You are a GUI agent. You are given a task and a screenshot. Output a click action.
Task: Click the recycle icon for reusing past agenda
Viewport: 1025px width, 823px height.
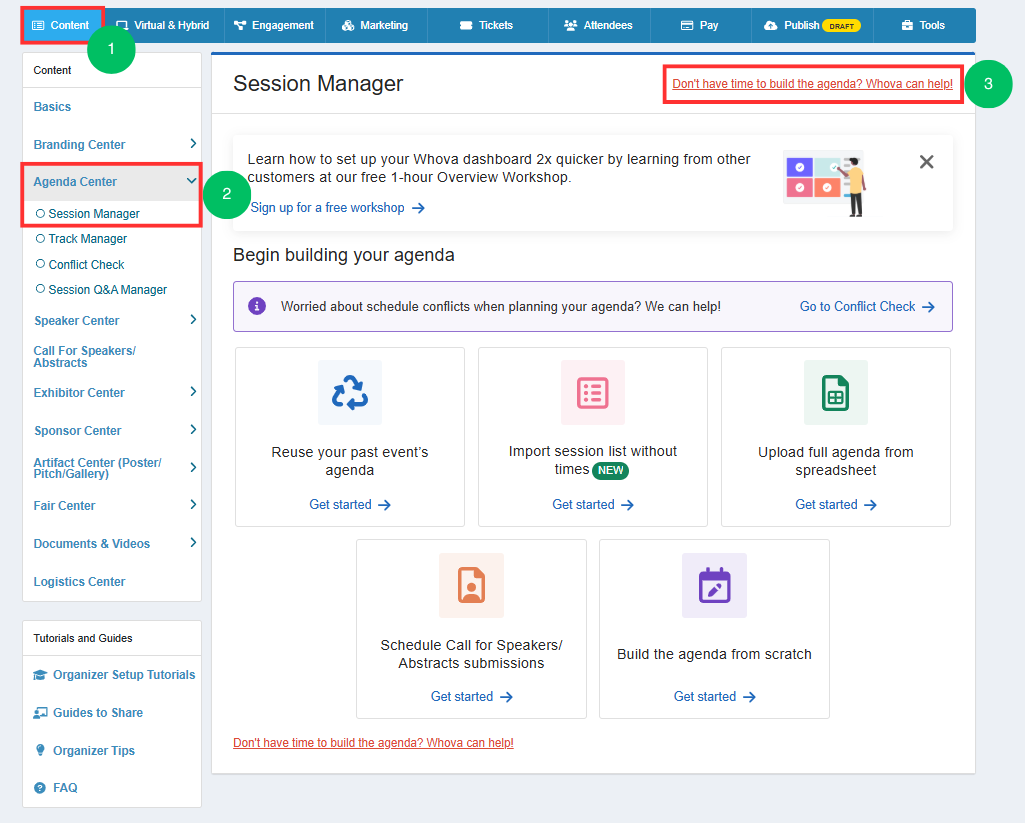click(x=350, y=392)
